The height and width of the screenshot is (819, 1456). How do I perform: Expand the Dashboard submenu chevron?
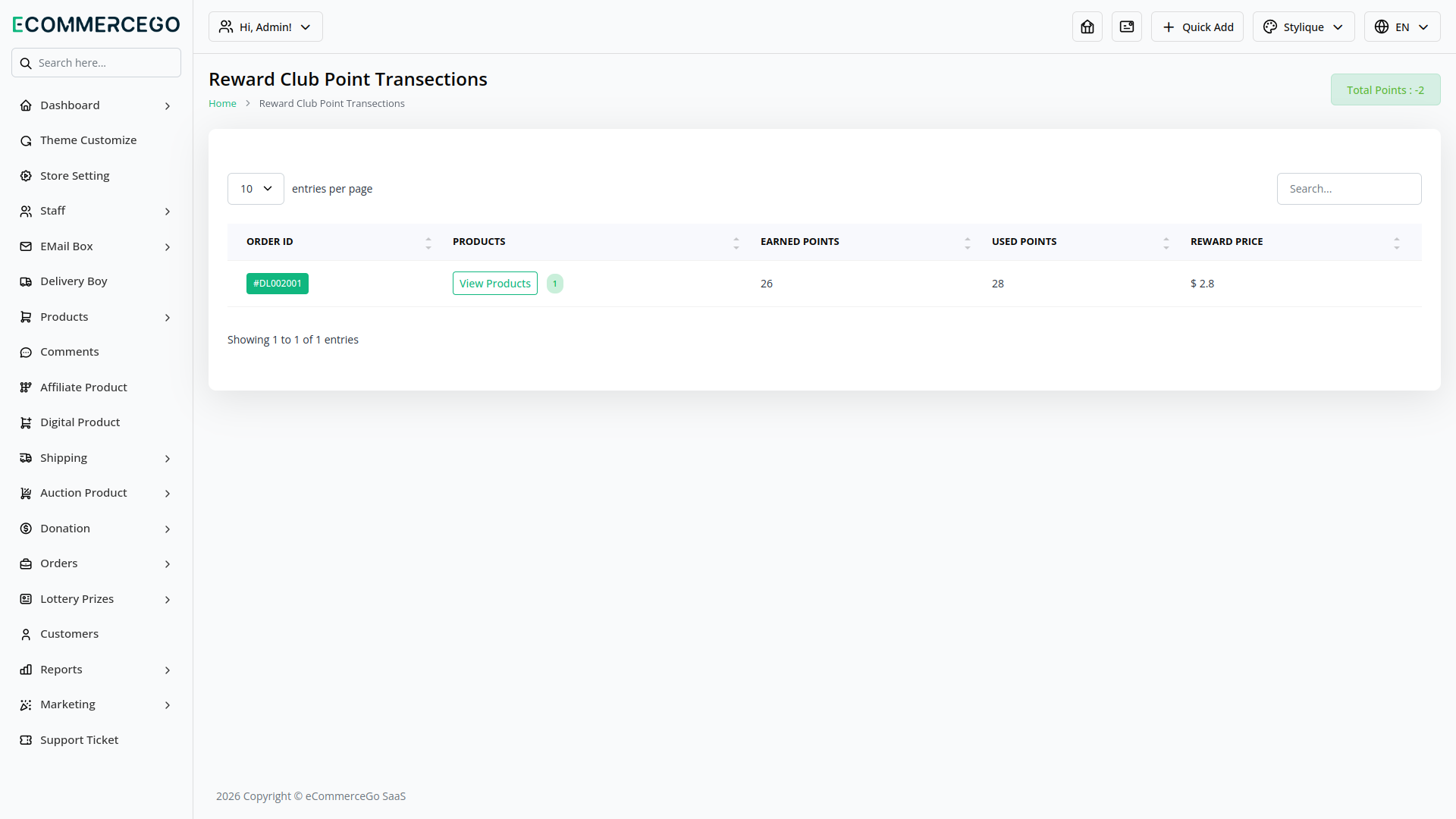pyautogui.click(x=168, y=106)
